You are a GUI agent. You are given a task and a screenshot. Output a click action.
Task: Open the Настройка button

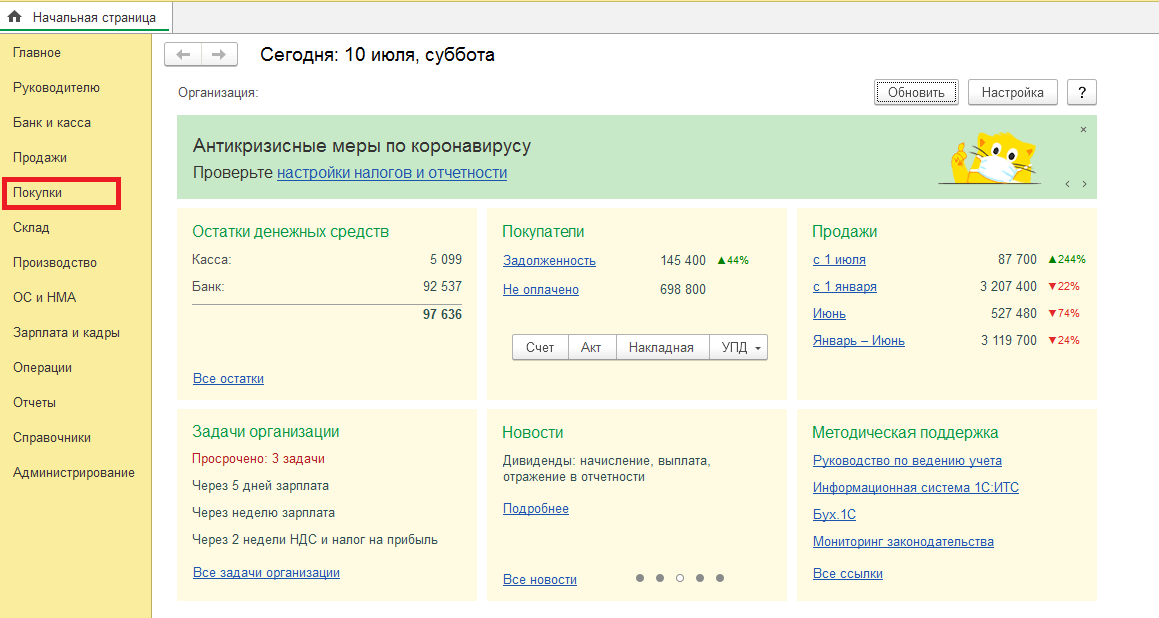[x=1012, y=92]
